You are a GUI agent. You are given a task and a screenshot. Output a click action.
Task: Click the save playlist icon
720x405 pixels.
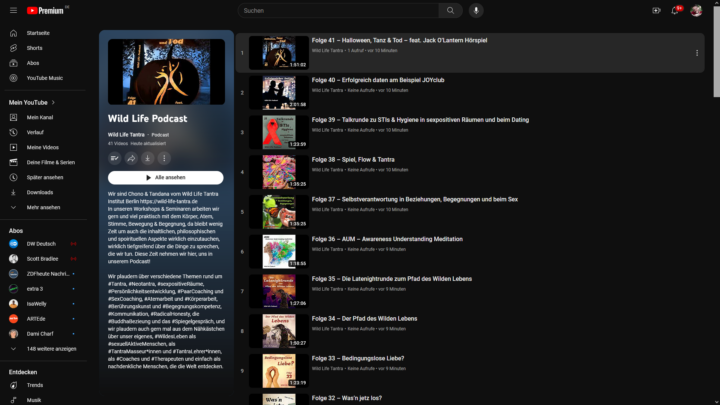click(114, 158)
